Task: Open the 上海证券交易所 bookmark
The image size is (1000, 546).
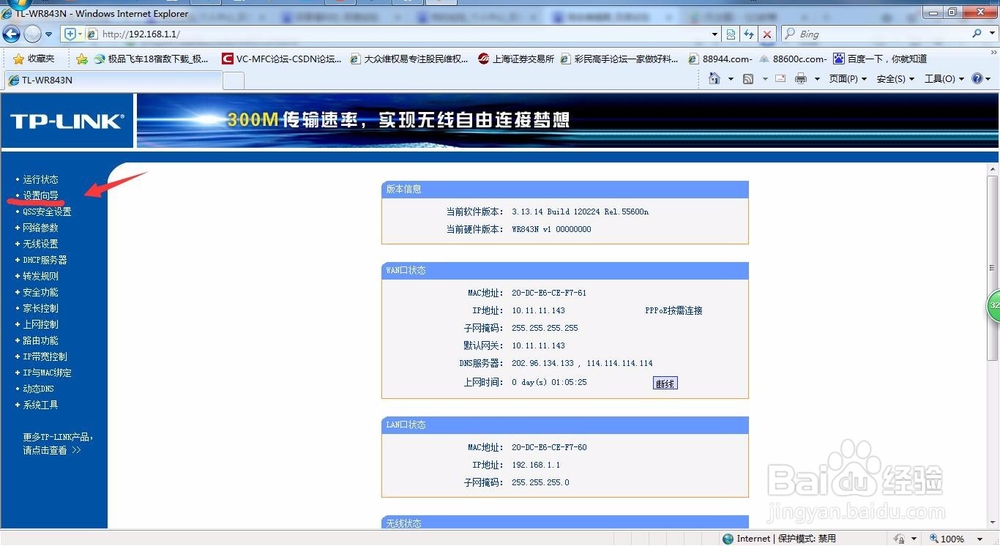Action: 516,59
